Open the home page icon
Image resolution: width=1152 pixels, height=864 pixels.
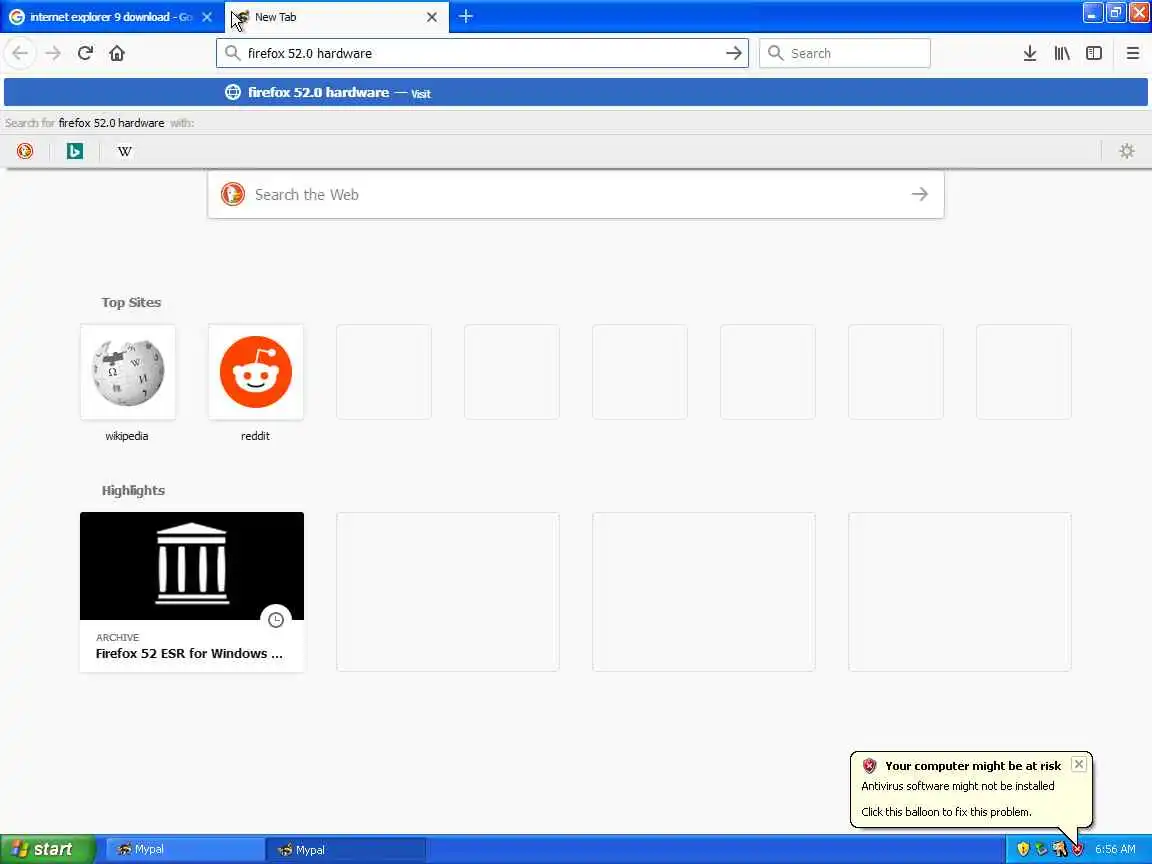pos(117,53)
